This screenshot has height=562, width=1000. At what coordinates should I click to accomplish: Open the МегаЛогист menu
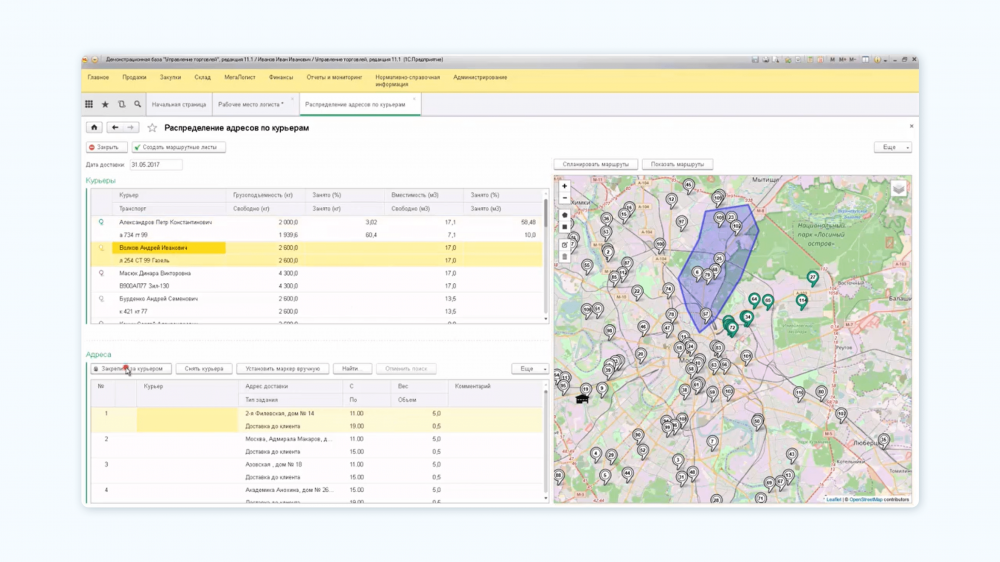pos(240,77)
